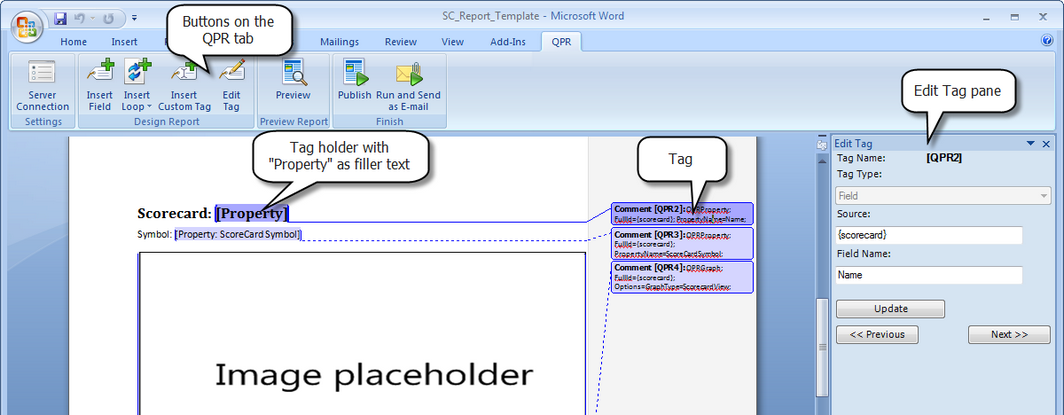Click the Scorecard: heading text
This screenshot has height=415, width=1064.
(174, 214)
